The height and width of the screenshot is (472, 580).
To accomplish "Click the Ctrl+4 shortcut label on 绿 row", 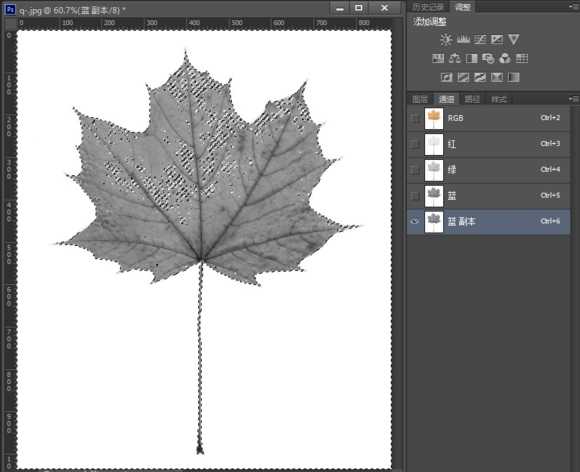I will 550,170.
